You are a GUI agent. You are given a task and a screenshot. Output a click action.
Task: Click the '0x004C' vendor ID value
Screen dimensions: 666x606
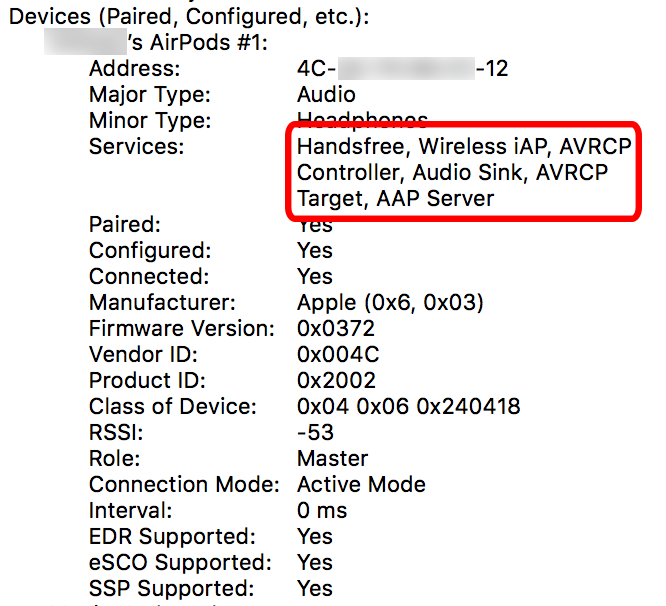click(x=338, y=354)
